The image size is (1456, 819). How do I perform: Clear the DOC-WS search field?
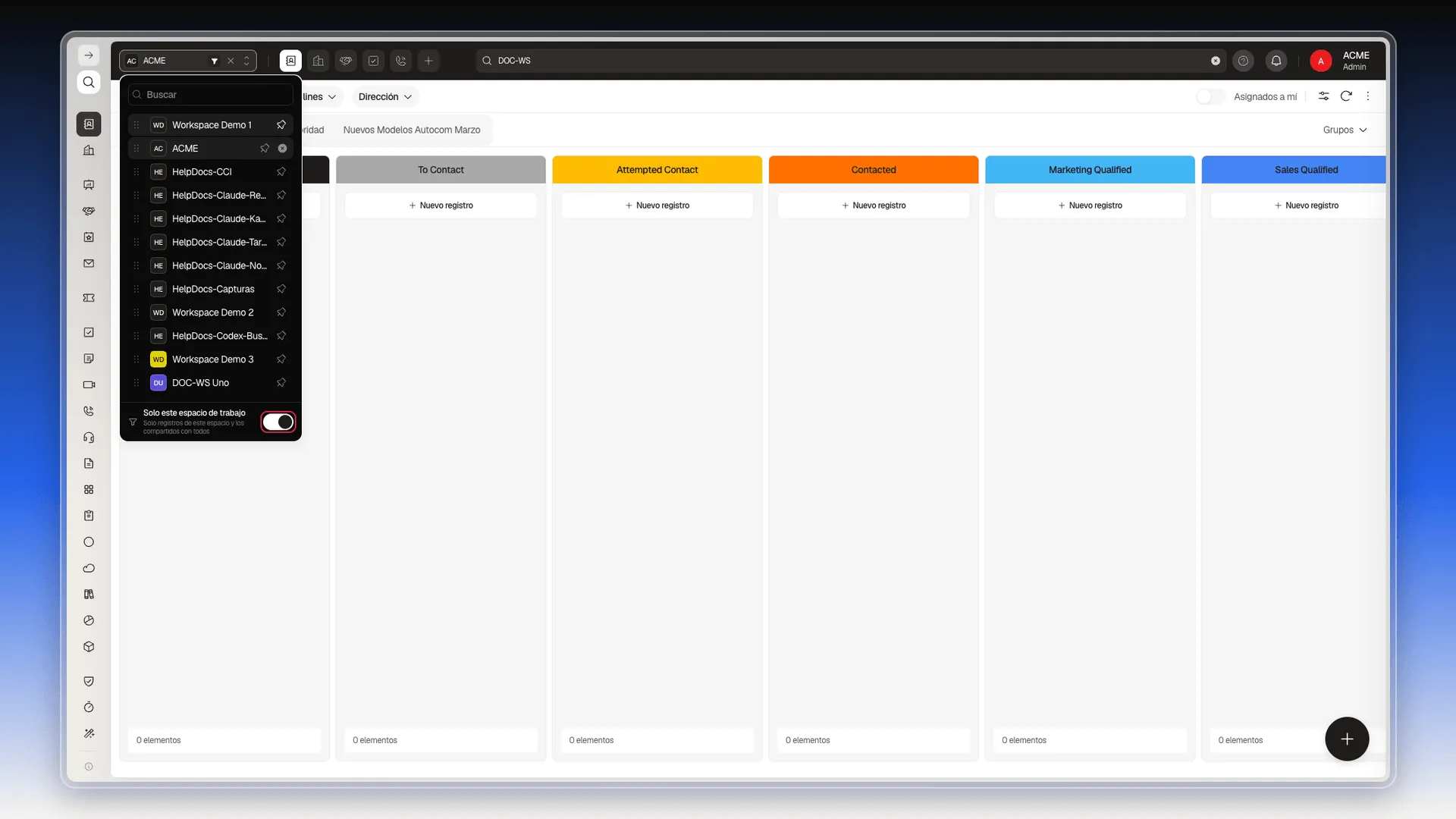tap(1216, 61)
